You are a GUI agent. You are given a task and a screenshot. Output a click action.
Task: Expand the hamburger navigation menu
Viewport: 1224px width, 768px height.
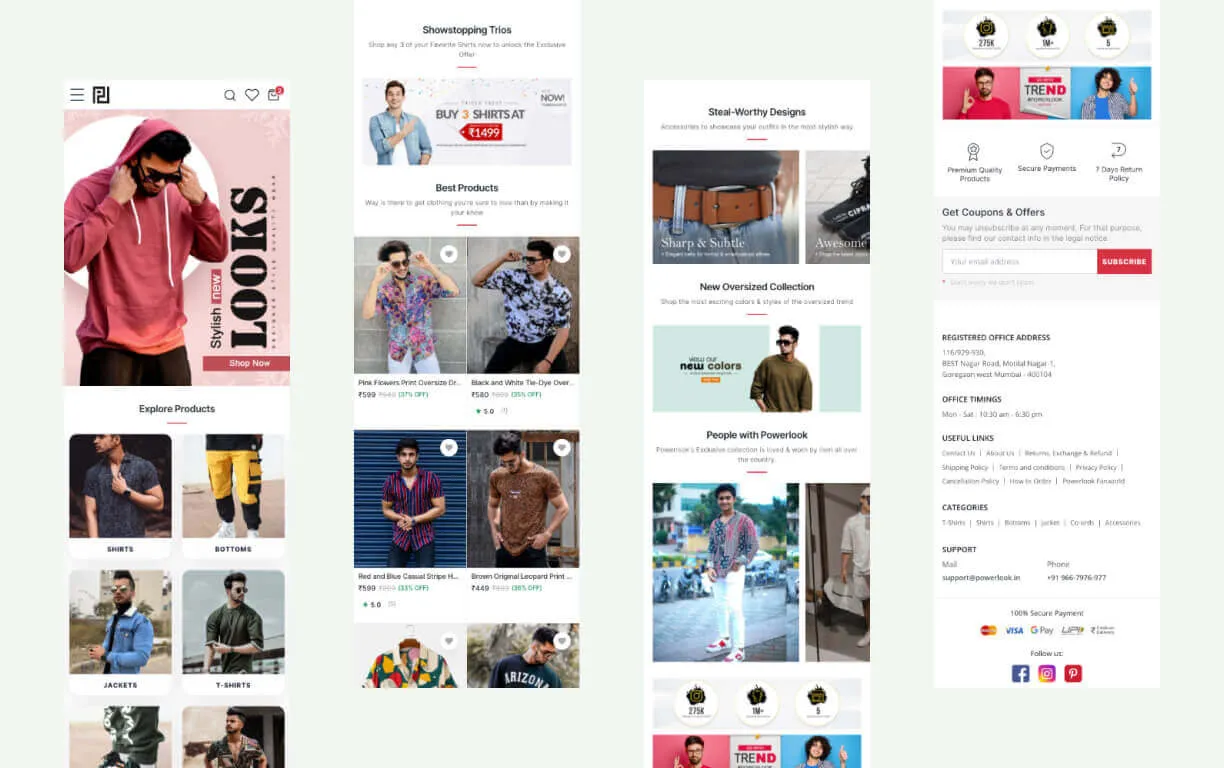pyautogui.click(x=77, y=95)
